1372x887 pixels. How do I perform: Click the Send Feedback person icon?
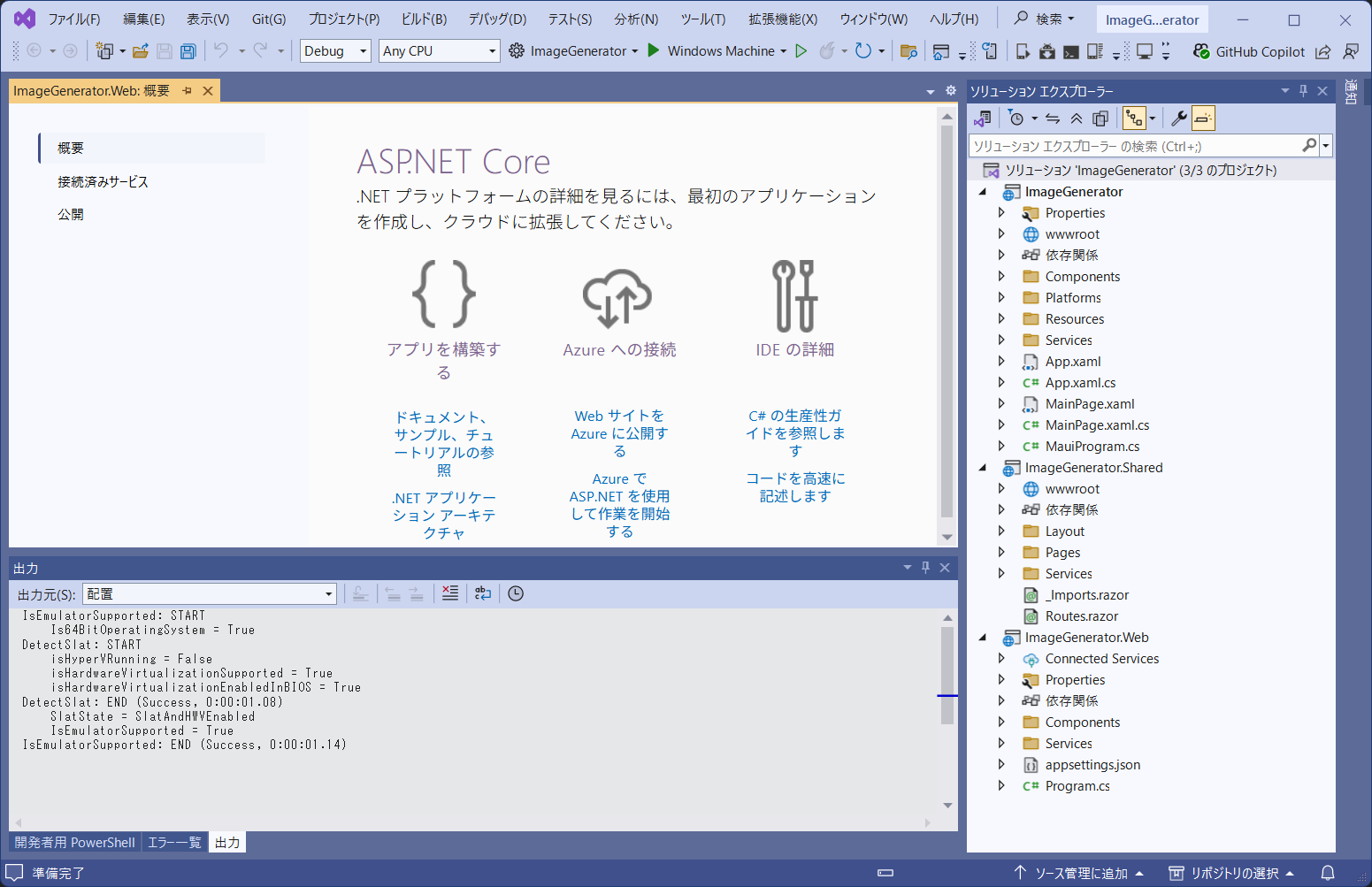point(1351,51)
